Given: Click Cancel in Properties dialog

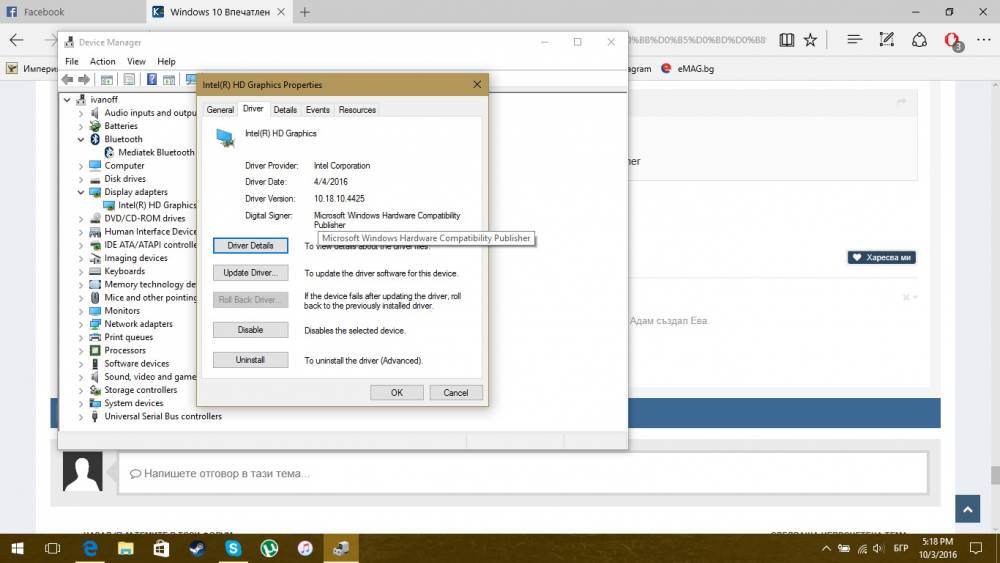Looking at the screenshot, I should 456,393.
